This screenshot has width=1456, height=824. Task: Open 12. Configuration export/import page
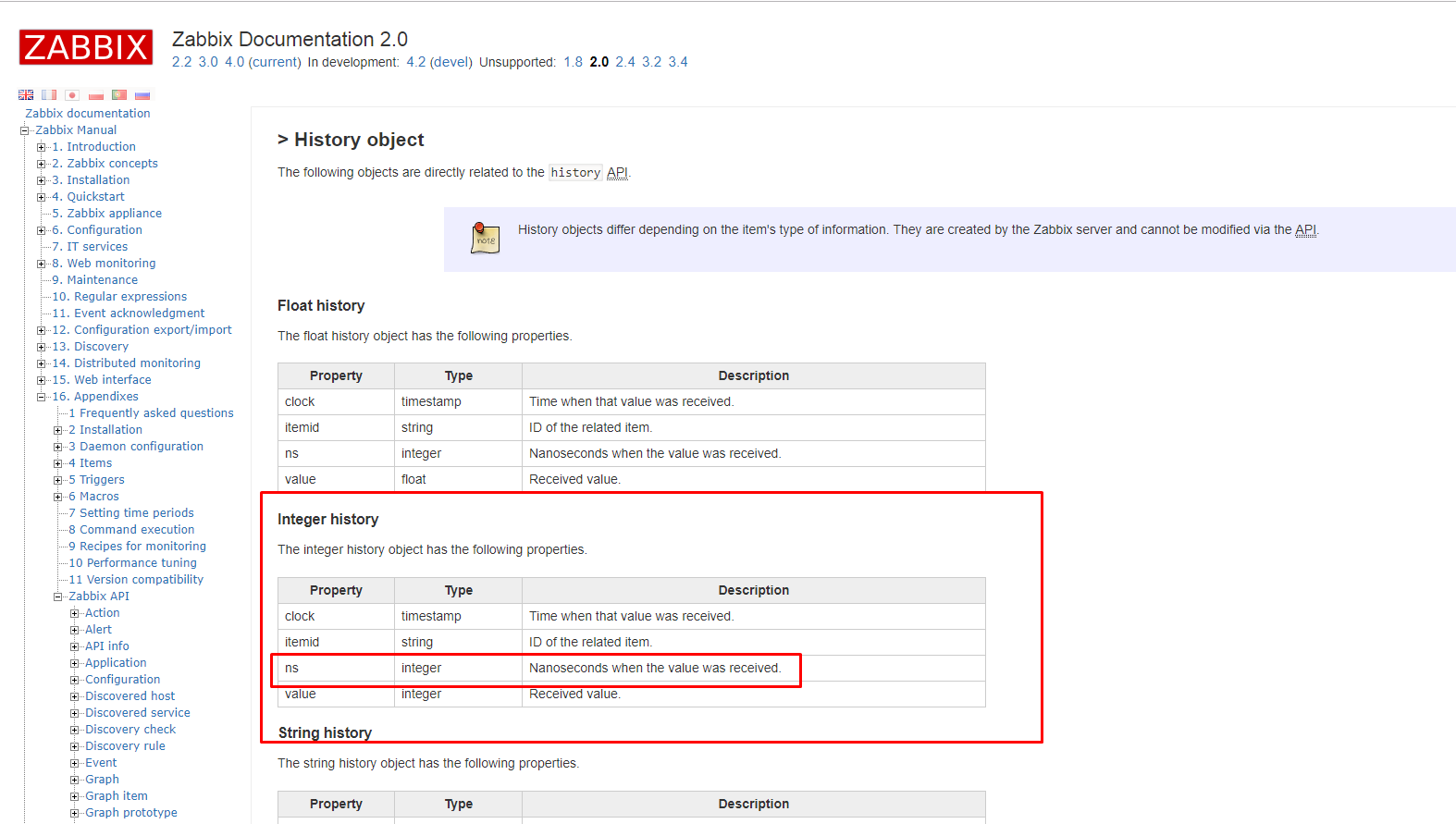tap(142, 330)
